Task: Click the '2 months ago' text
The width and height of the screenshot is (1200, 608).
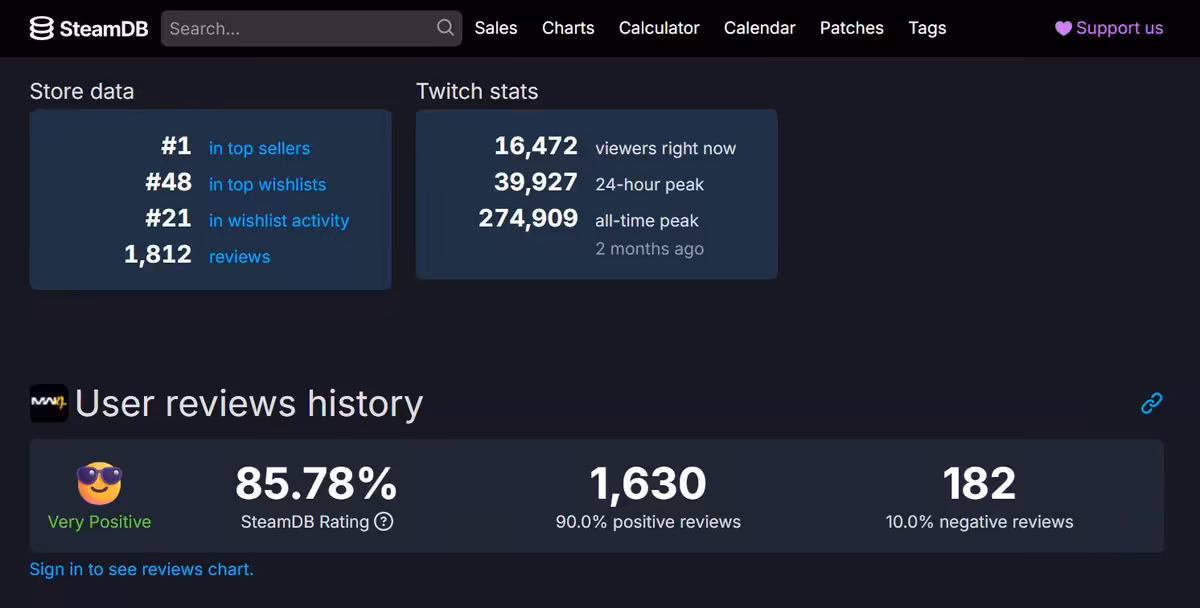Action: click(x=650, y=249)
